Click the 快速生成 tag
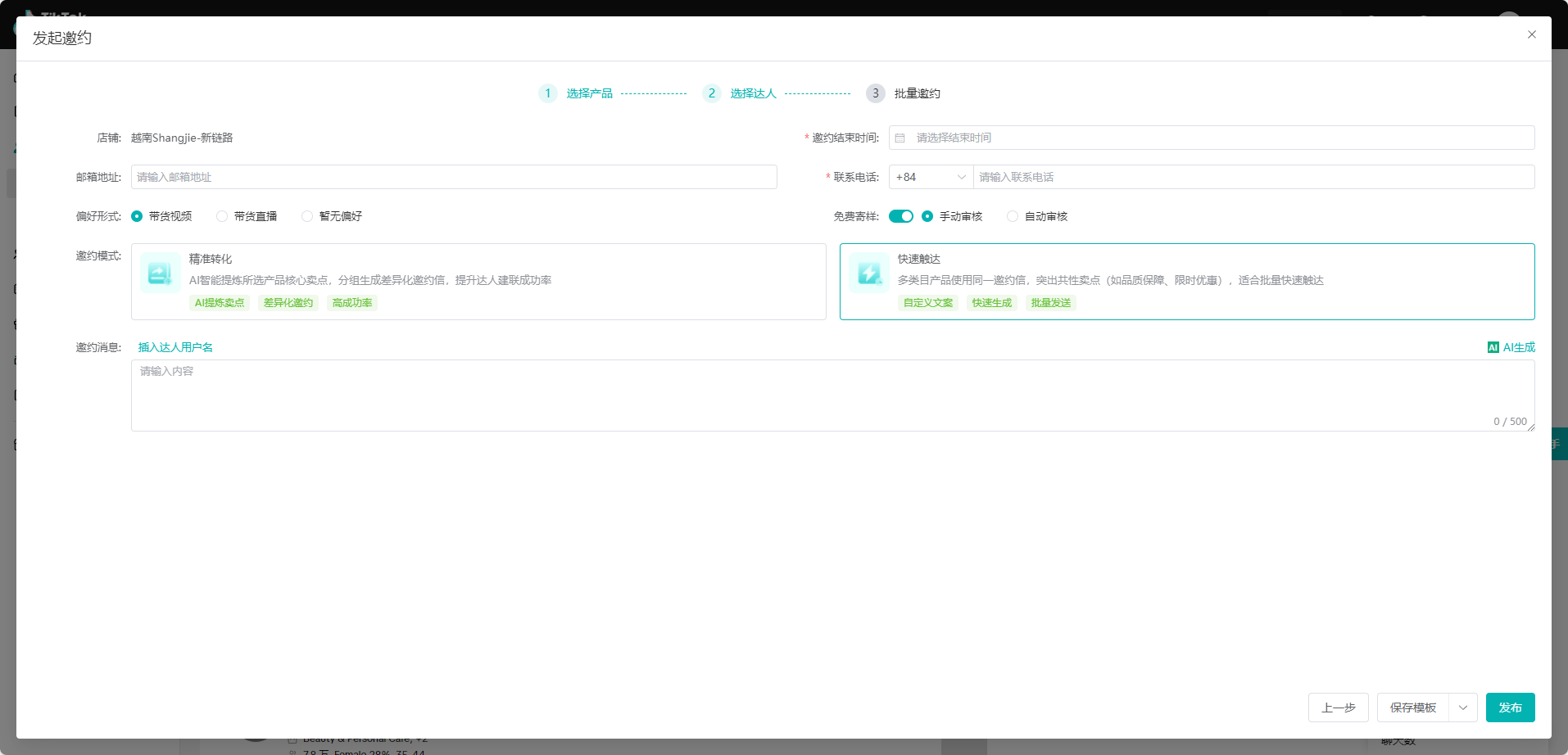The height and width of the screenshot is (755, 1568). coord(992,303)
